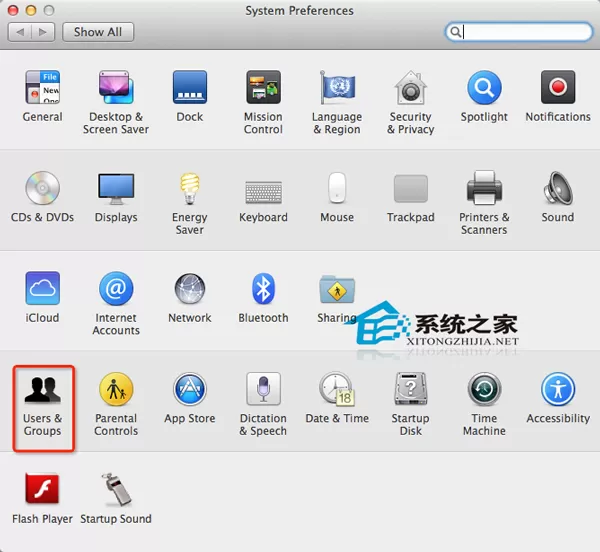
Task: Open the Flash Player pane
Action: tap(42, 499)
